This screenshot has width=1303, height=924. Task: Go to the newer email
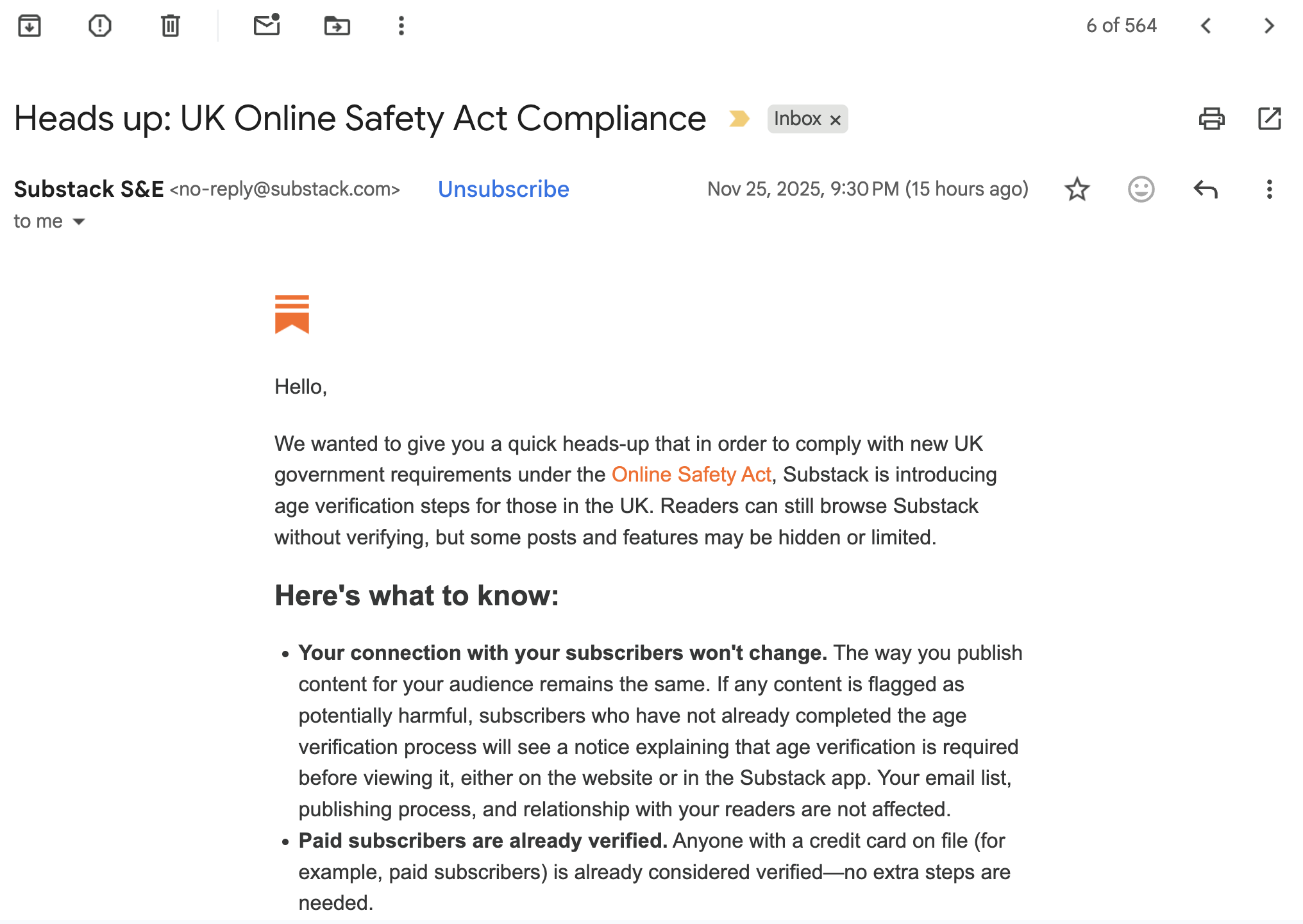pos(1206,26)
